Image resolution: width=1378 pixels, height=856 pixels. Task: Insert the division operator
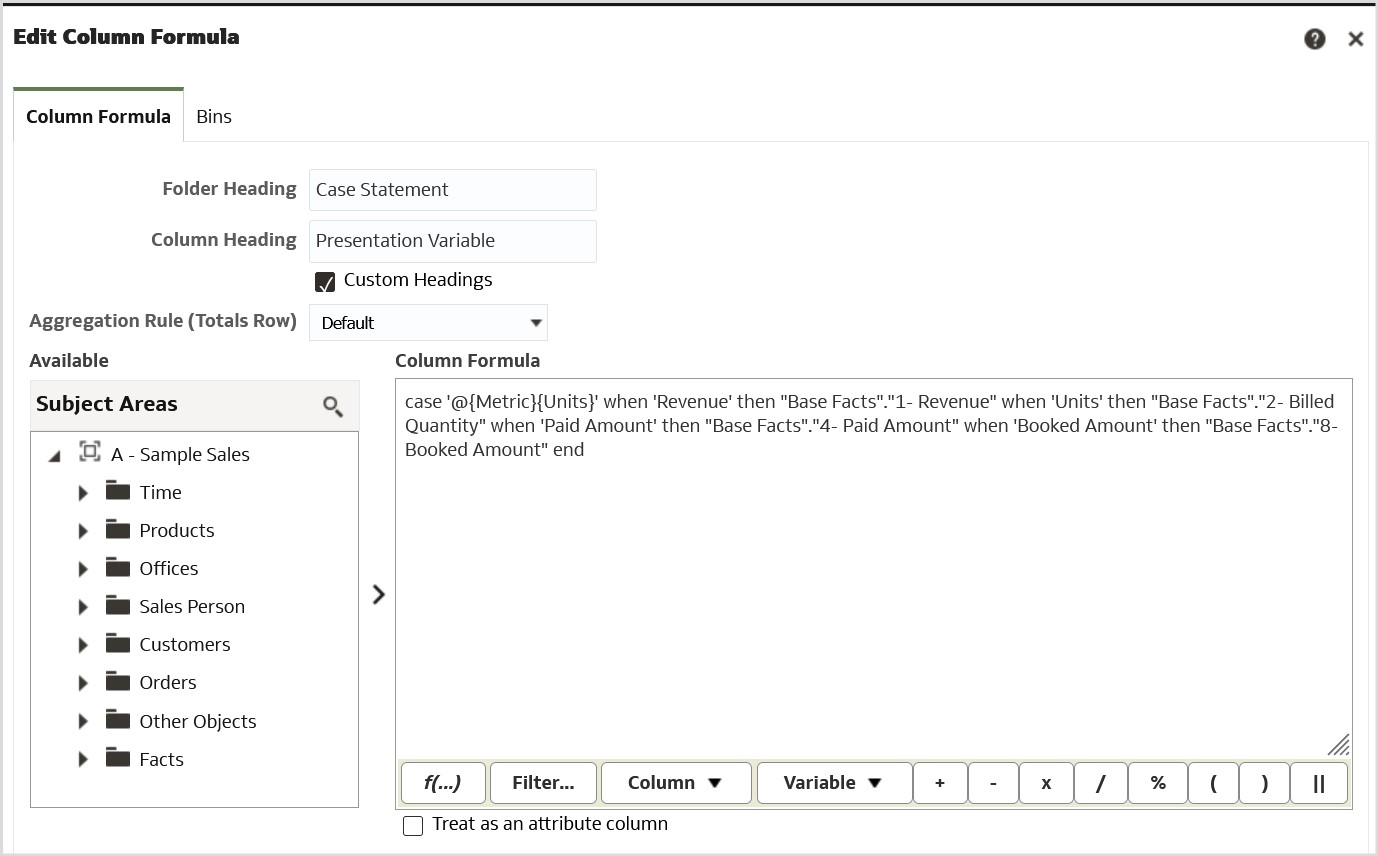tap(1100, 783)
